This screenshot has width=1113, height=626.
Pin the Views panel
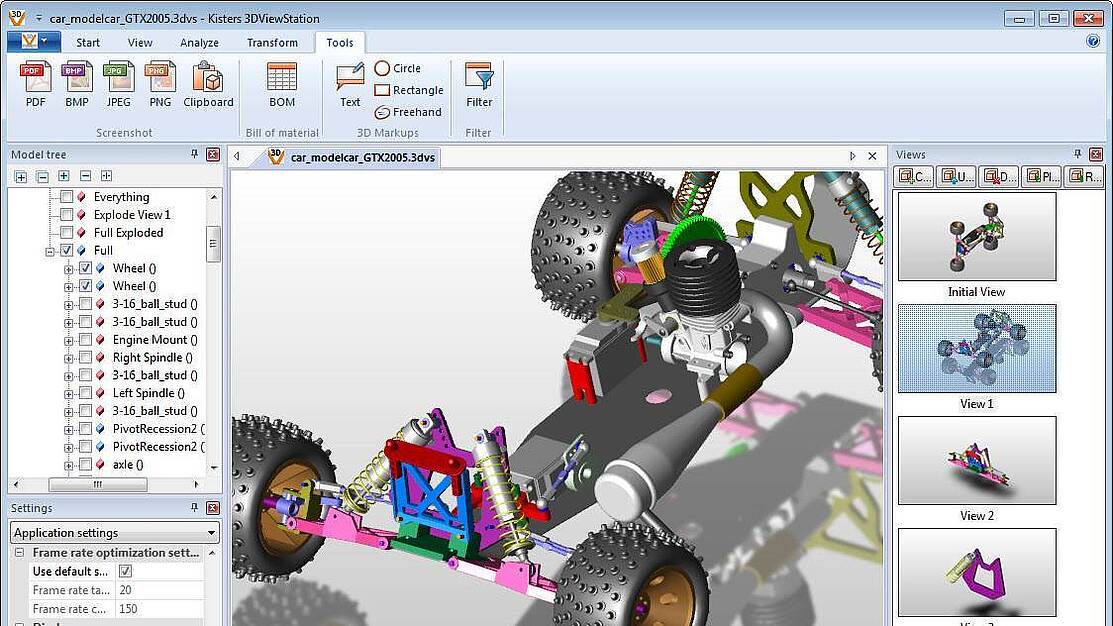(x=1078, y=154)
